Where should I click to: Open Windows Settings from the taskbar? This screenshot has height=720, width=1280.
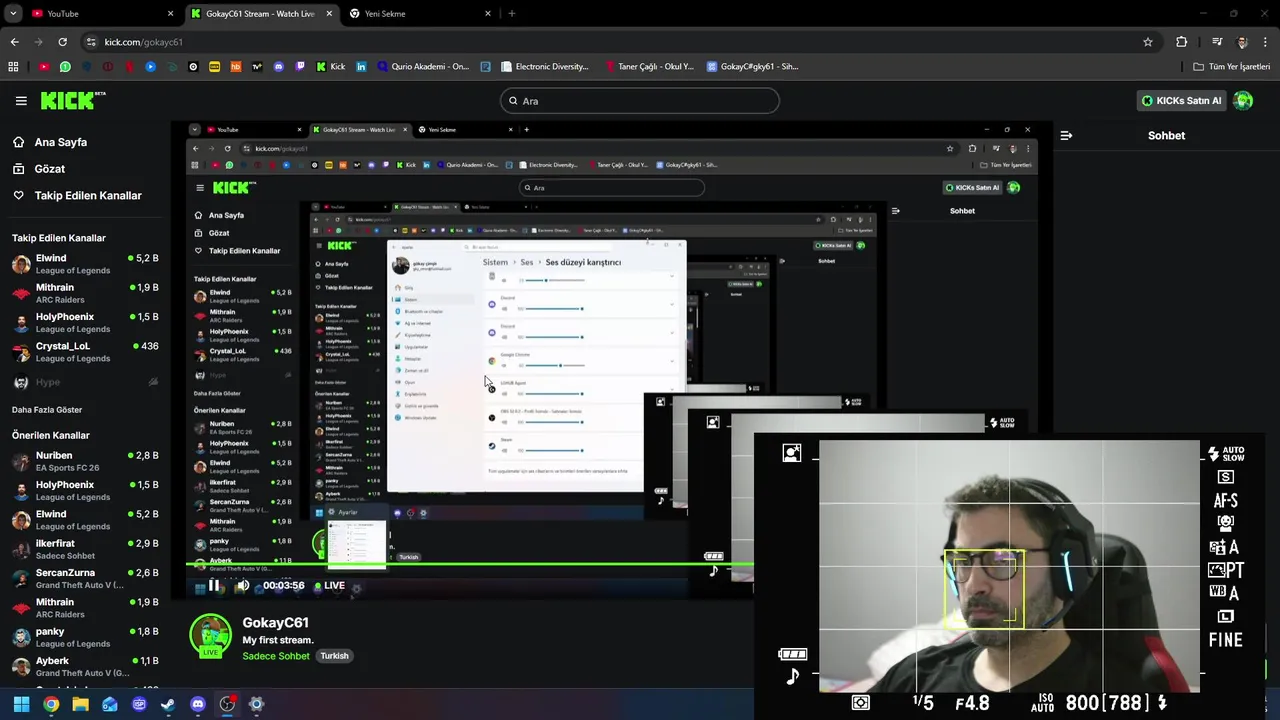pos(256,704)
